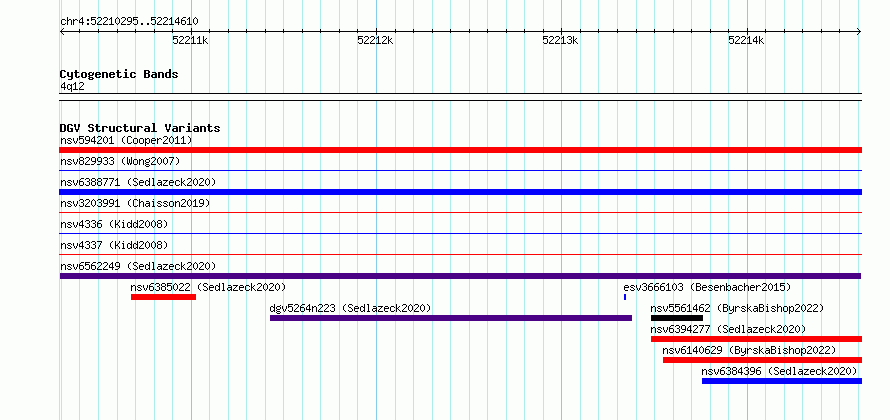890x420 pixels.
Task: Click nsv6140629 (ByrskaBishop2022) label
Action: click(x=749, y=350)
